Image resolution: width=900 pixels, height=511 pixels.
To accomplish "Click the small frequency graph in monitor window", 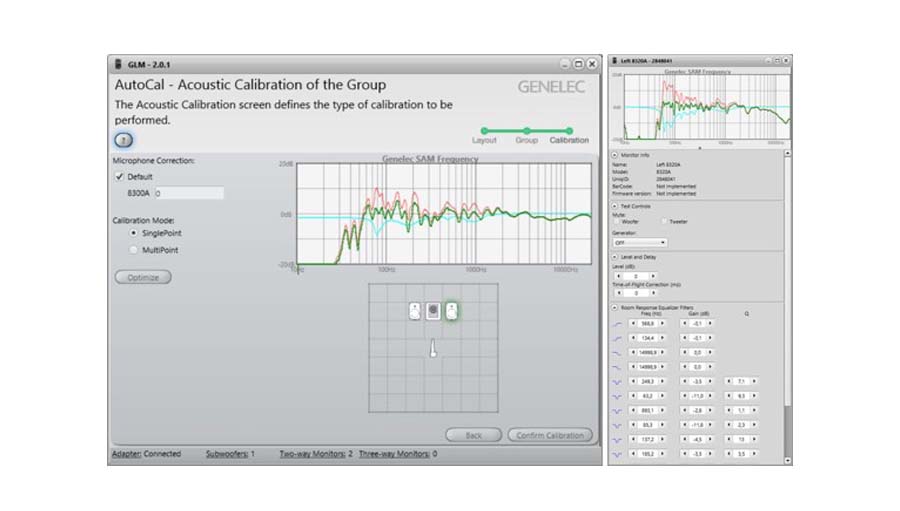I will tap(707, 107).
